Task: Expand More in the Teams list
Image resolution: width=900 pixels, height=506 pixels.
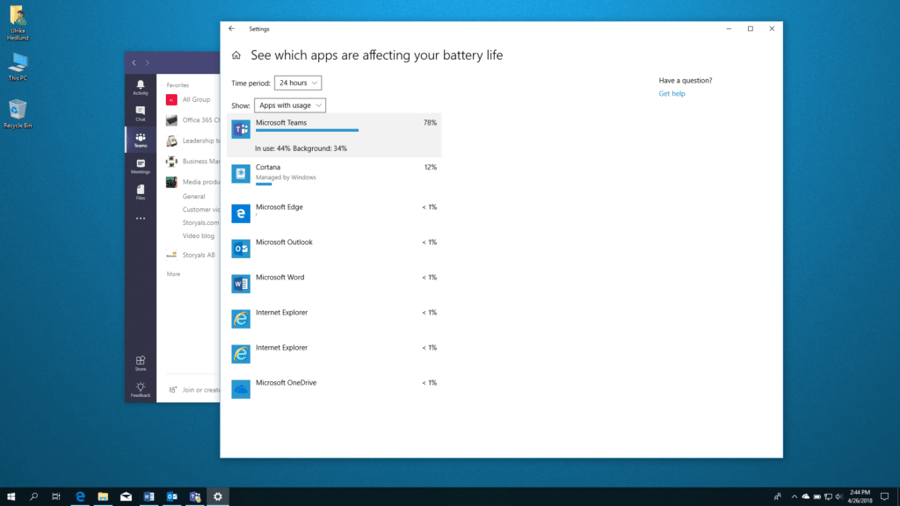Action: tap(173, 274)
